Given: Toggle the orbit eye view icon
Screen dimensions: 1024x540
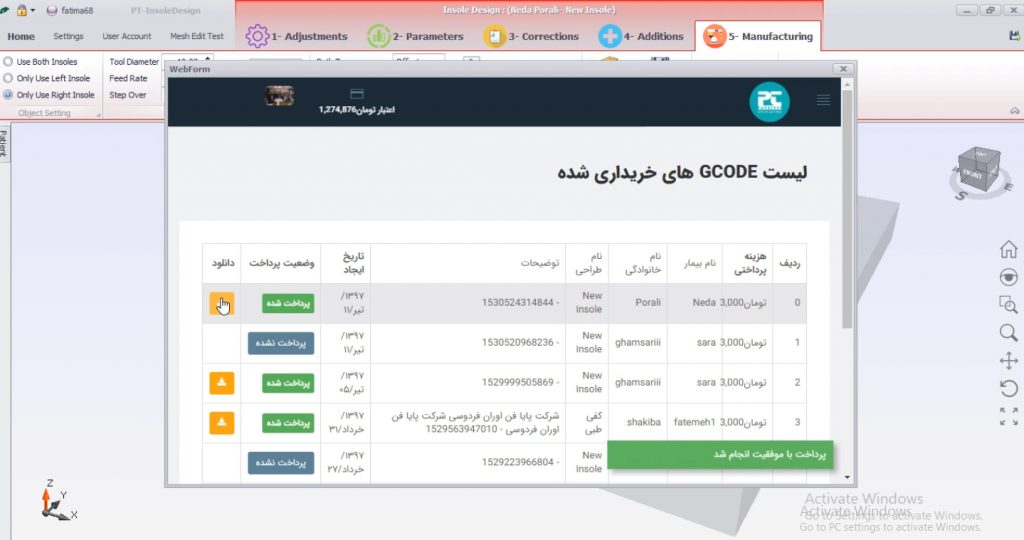Looking at the screenshot, I should tap(1008, 277).
